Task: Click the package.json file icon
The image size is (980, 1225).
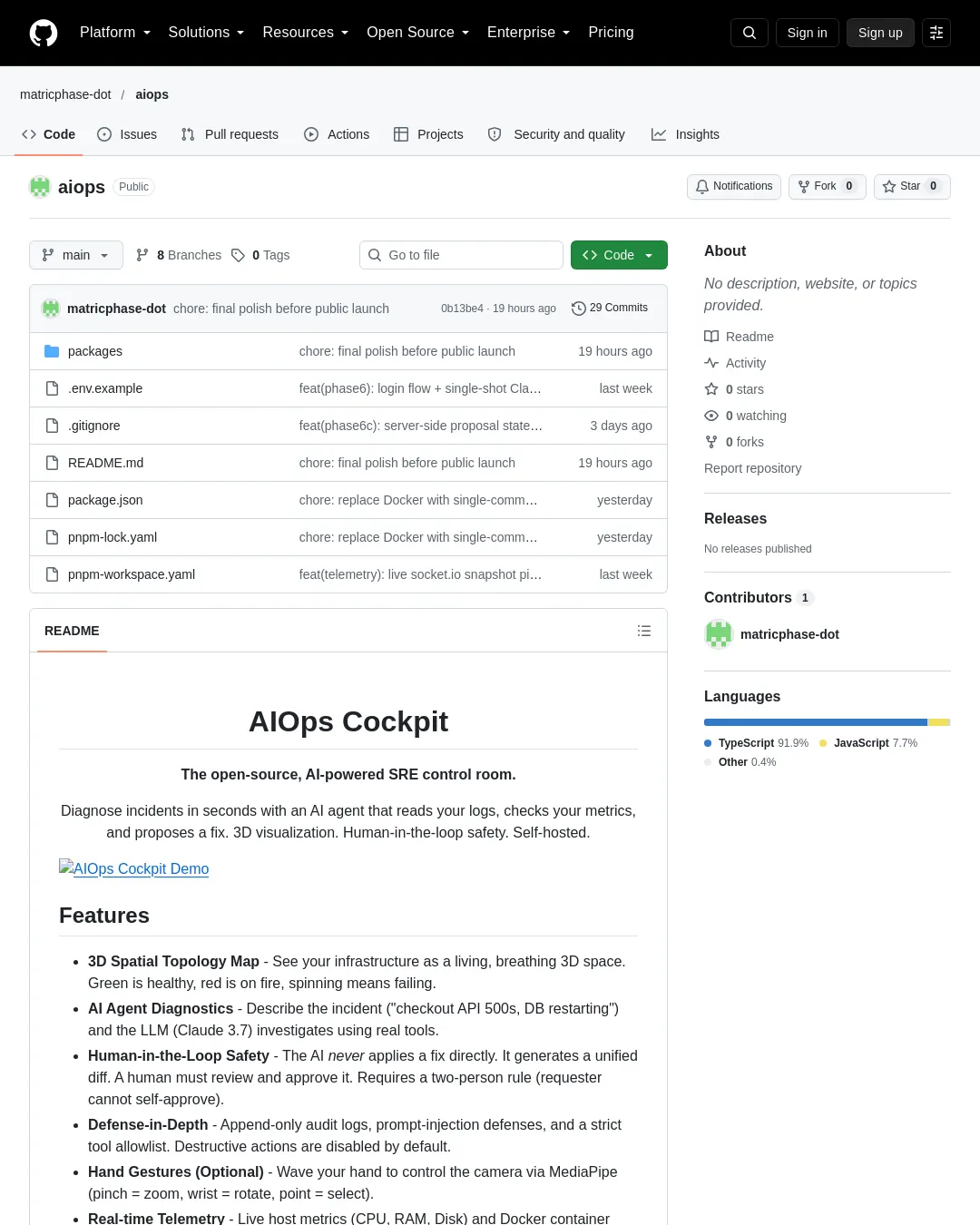Action: 52,500
